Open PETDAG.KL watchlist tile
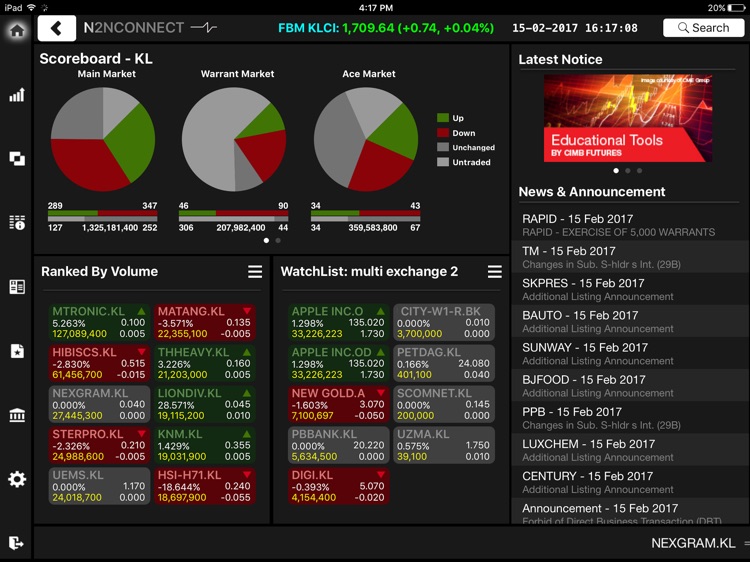The image size is (750, 562). [444, 363]
